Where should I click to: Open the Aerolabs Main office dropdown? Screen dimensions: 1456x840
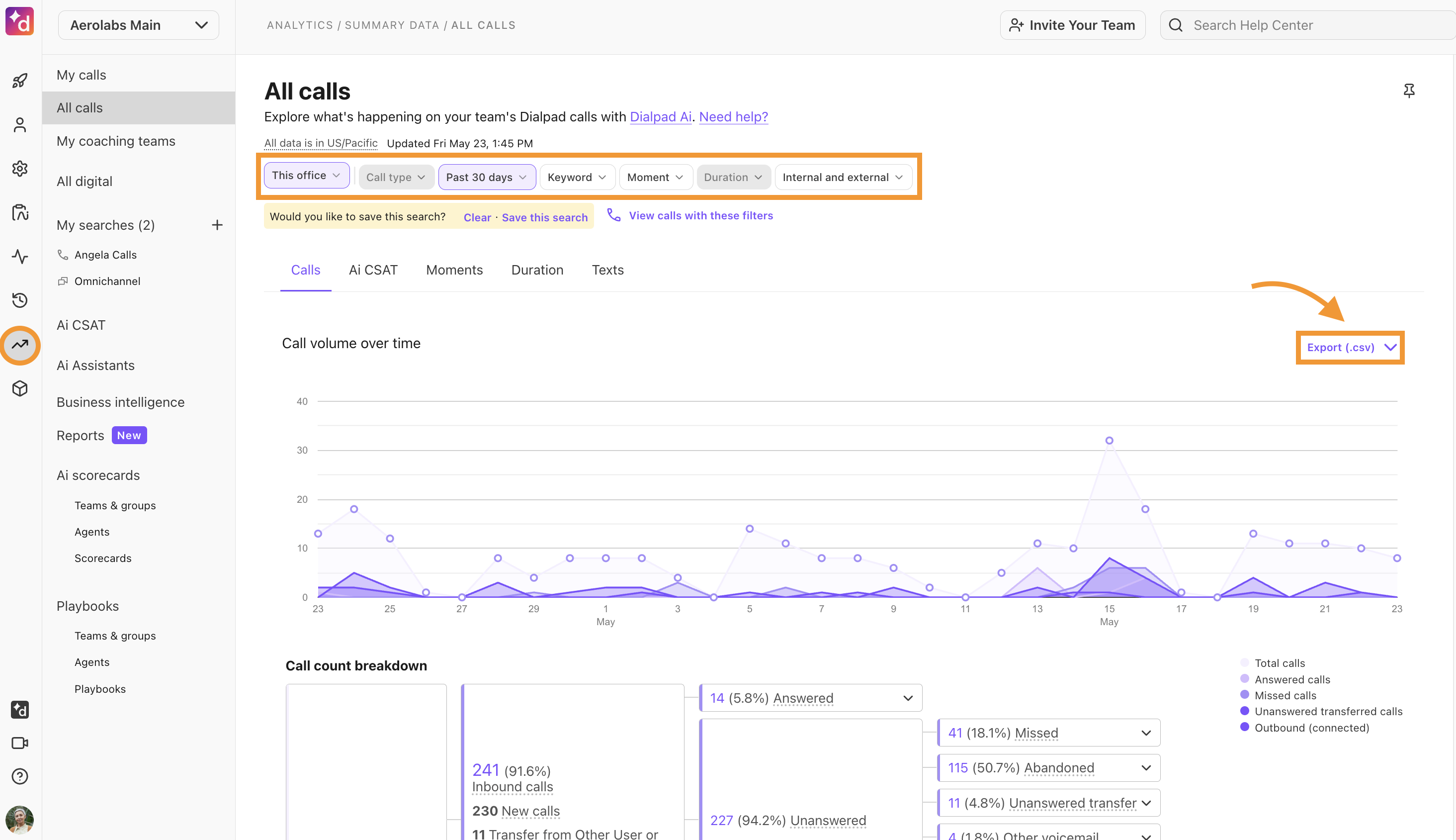138,25
